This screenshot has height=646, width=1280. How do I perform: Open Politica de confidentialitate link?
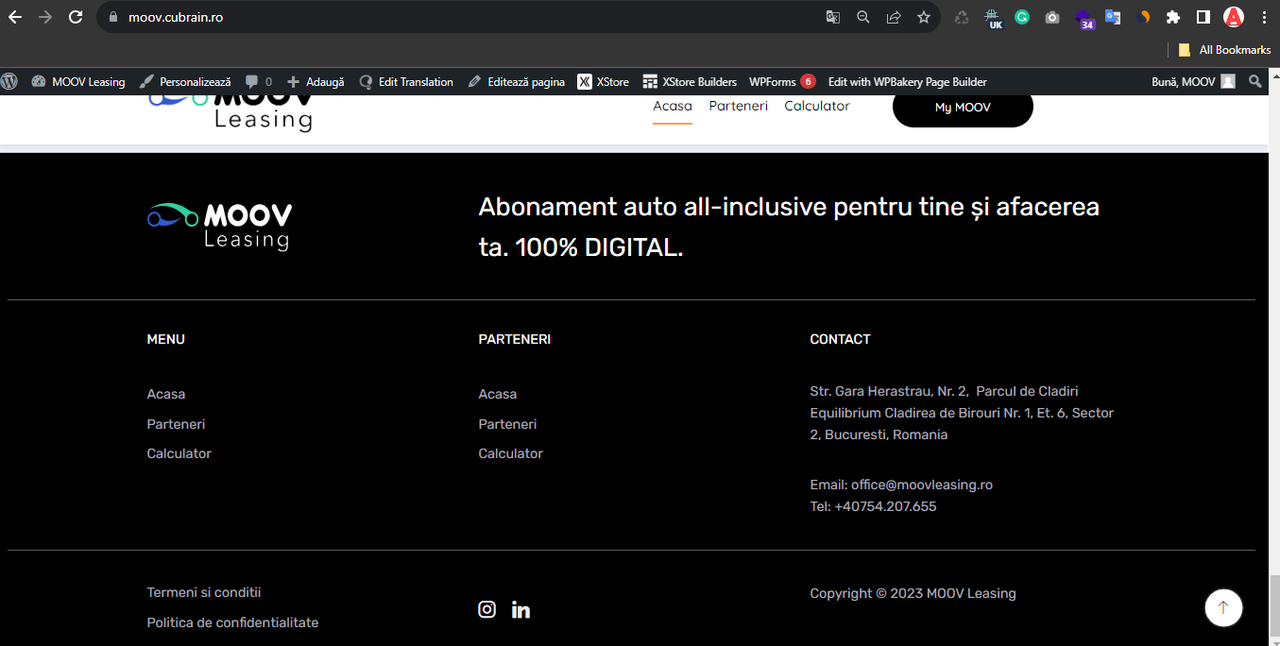(x=233, y=622)
